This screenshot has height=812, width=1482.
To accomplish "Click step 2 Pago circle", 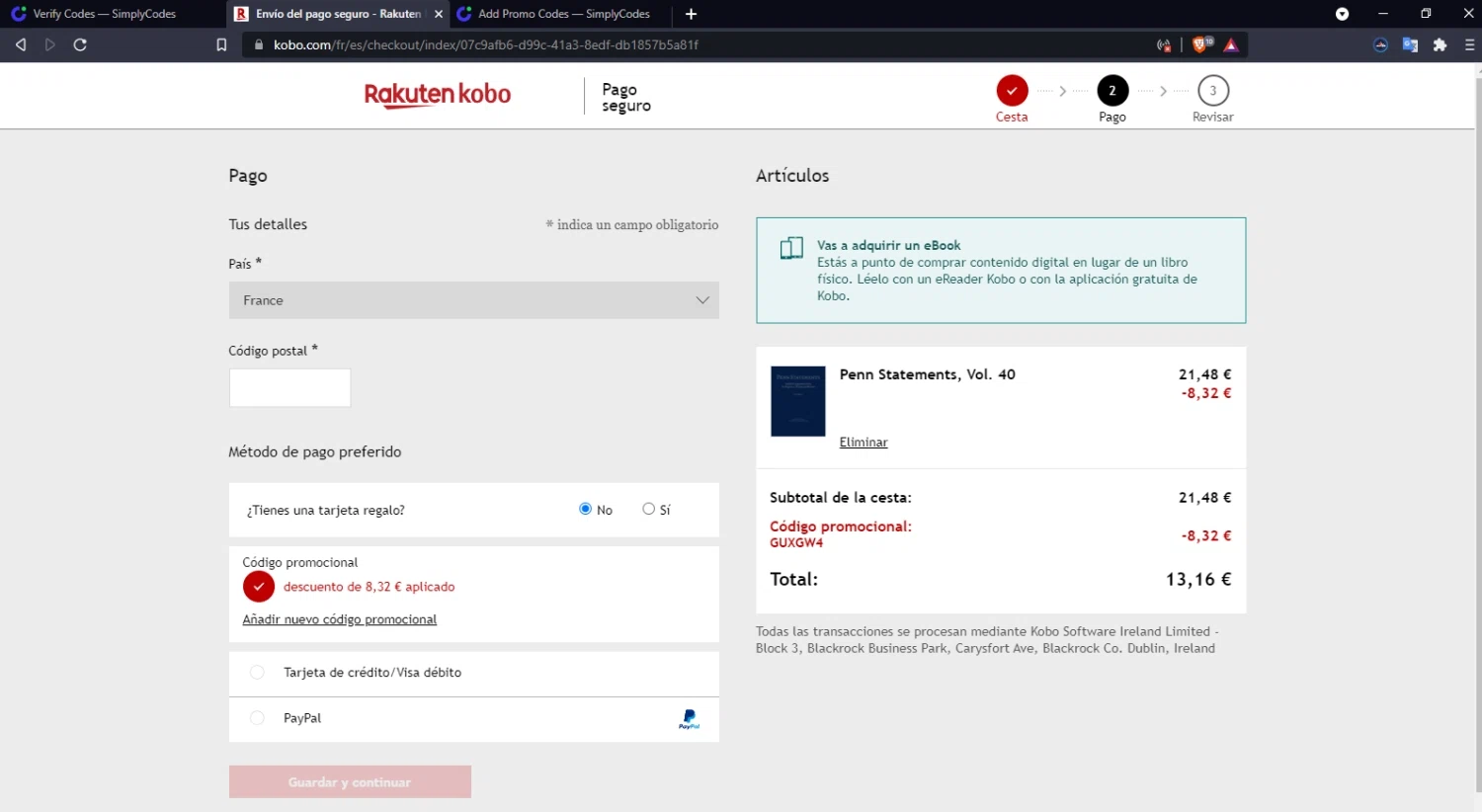I will click(x=1112, y=91).
